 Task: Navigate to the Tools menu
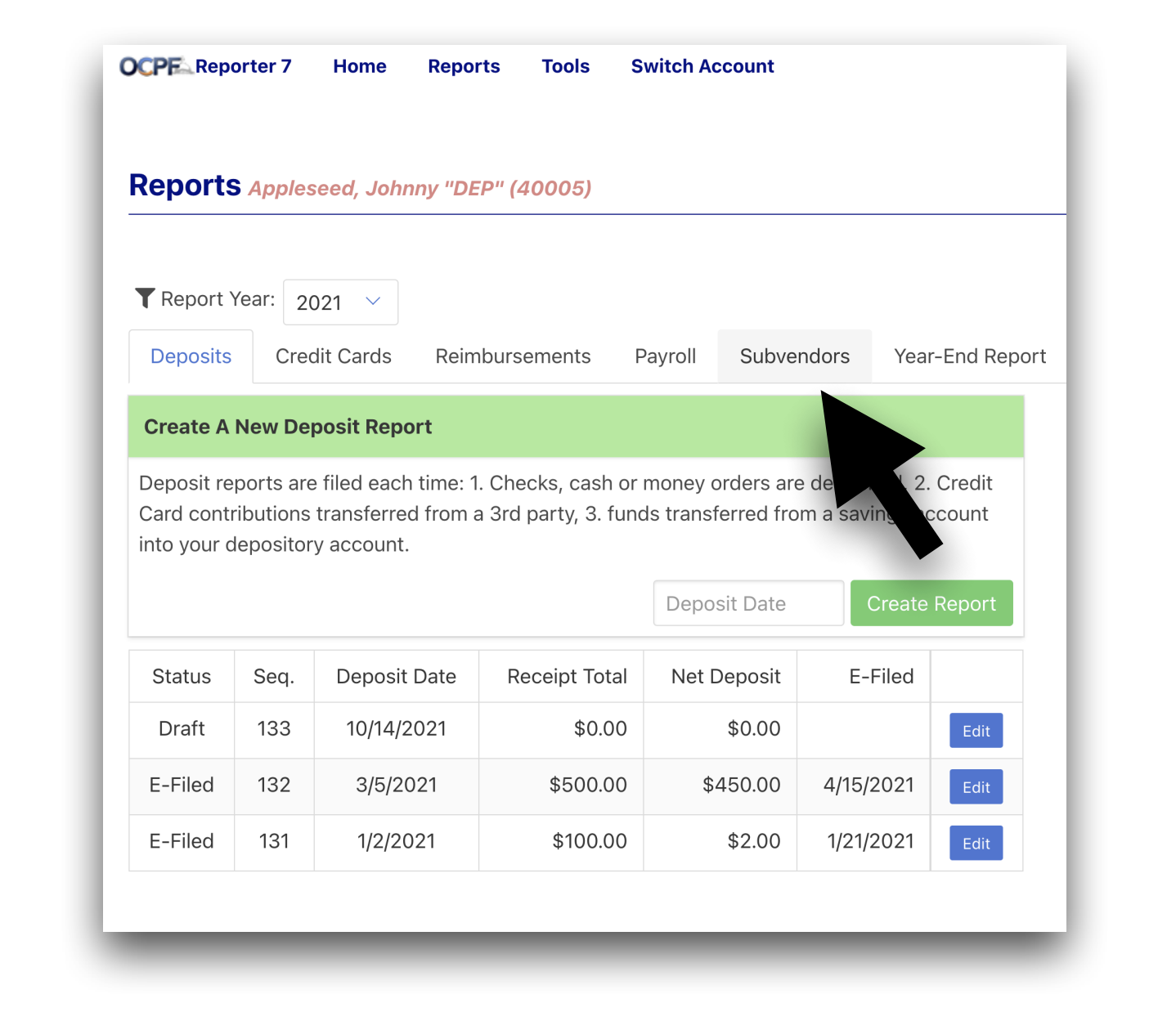[x=565, y=66]
